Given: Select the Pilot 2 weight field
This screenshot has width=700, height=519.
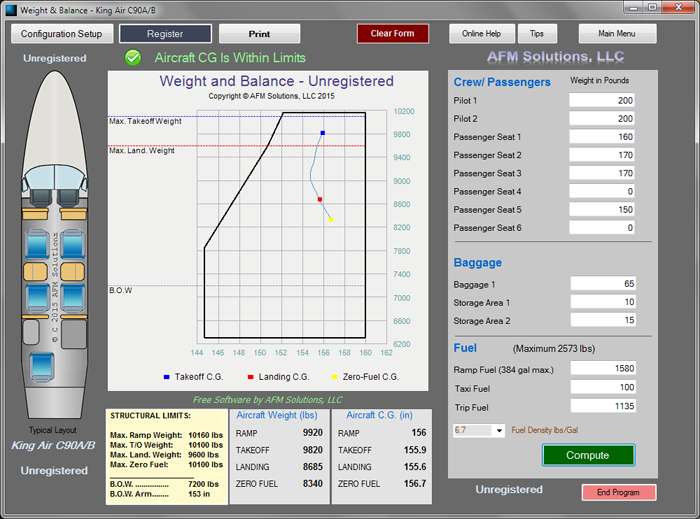Looking at the screenshot, I should coord(601,119).
